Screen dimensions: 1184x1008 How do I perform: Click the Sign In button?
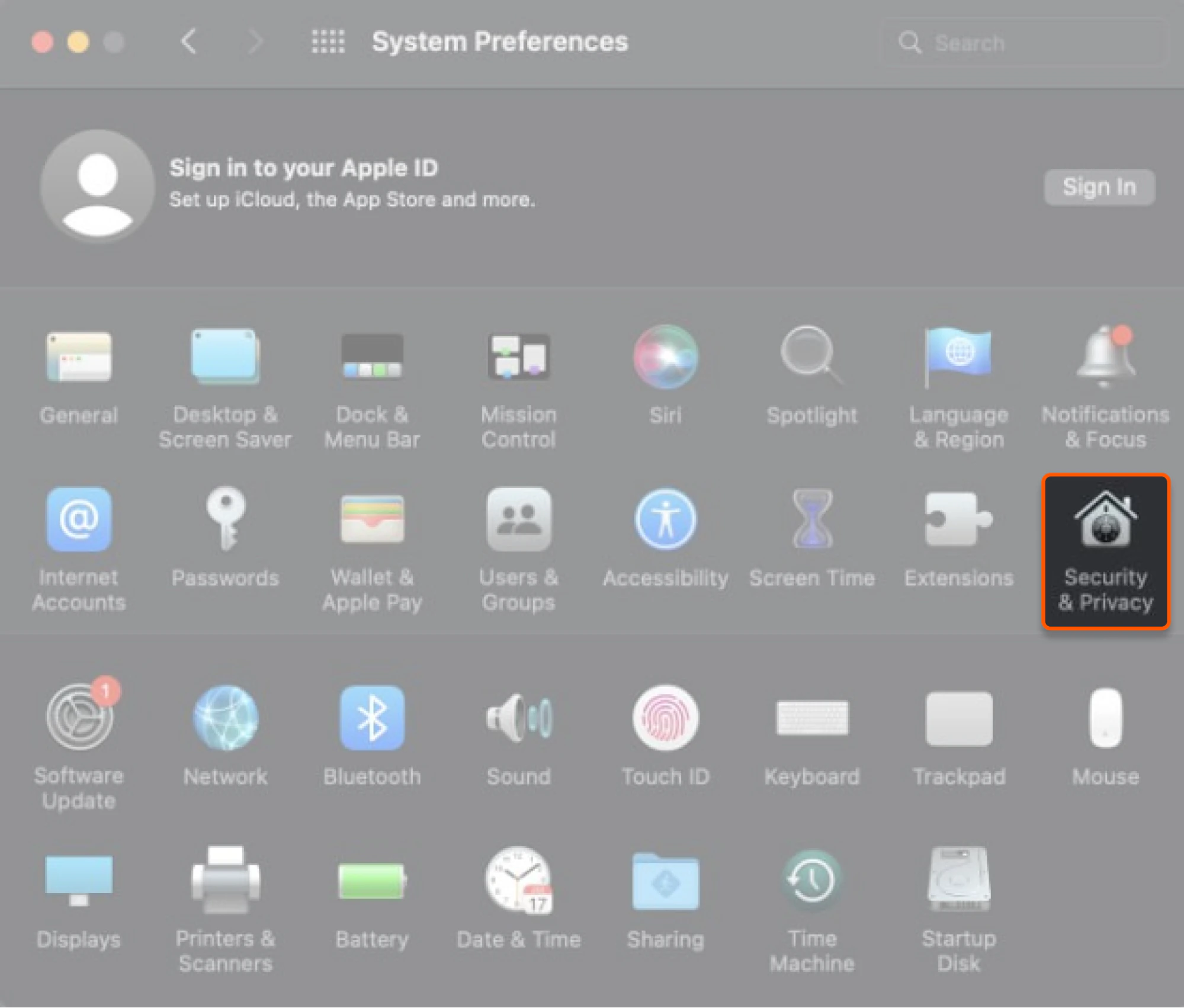pos(1099,187)
